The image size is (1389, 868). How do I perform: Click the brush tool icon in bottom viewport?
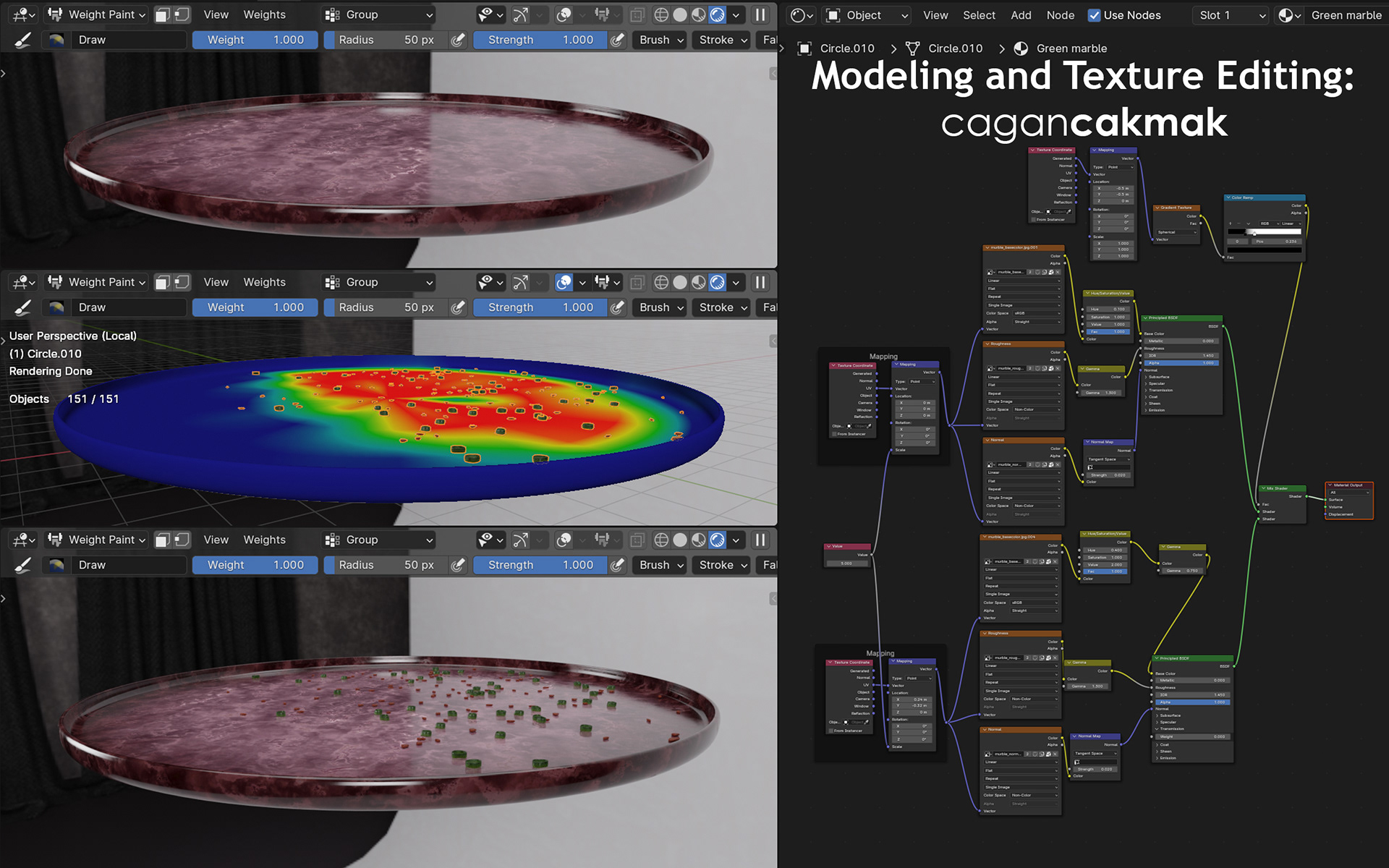pyautogui.click(x=23, y=565)
